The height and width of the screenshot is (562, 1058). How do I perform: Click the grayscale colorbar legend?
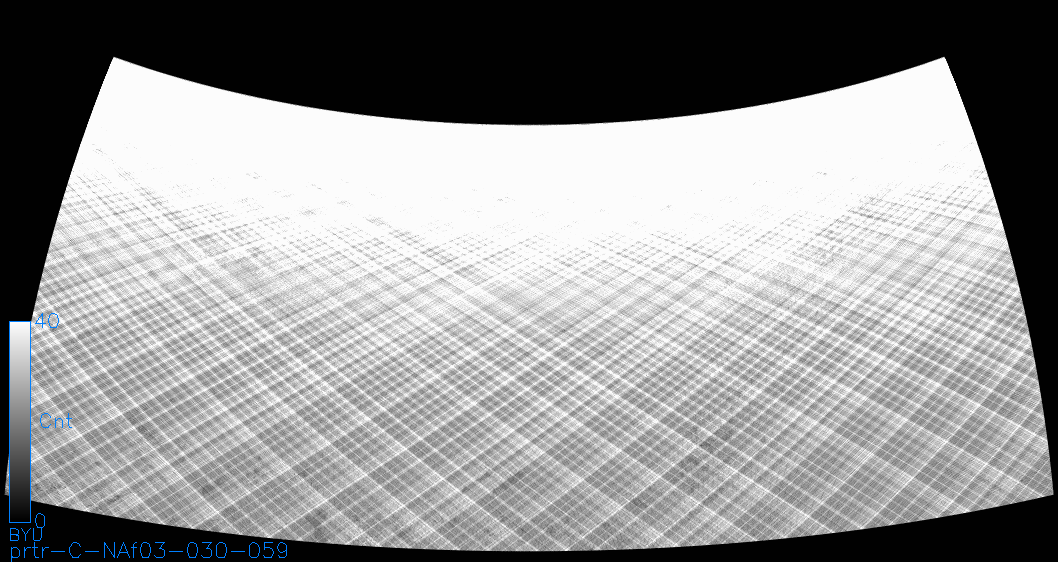tap(20, 422)
